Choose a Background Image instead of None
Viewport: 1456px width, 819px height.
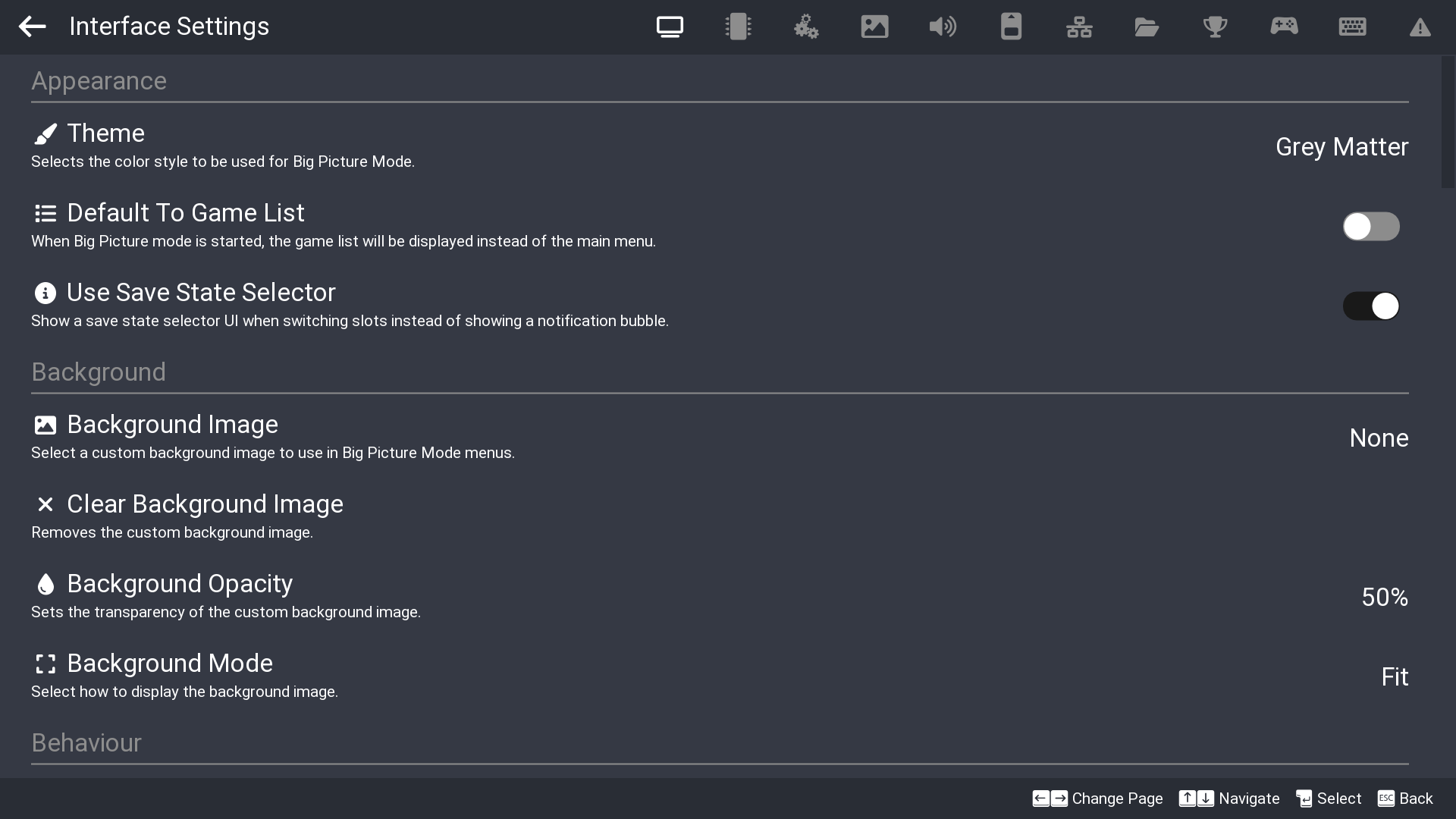click(x=1378, y=438)
